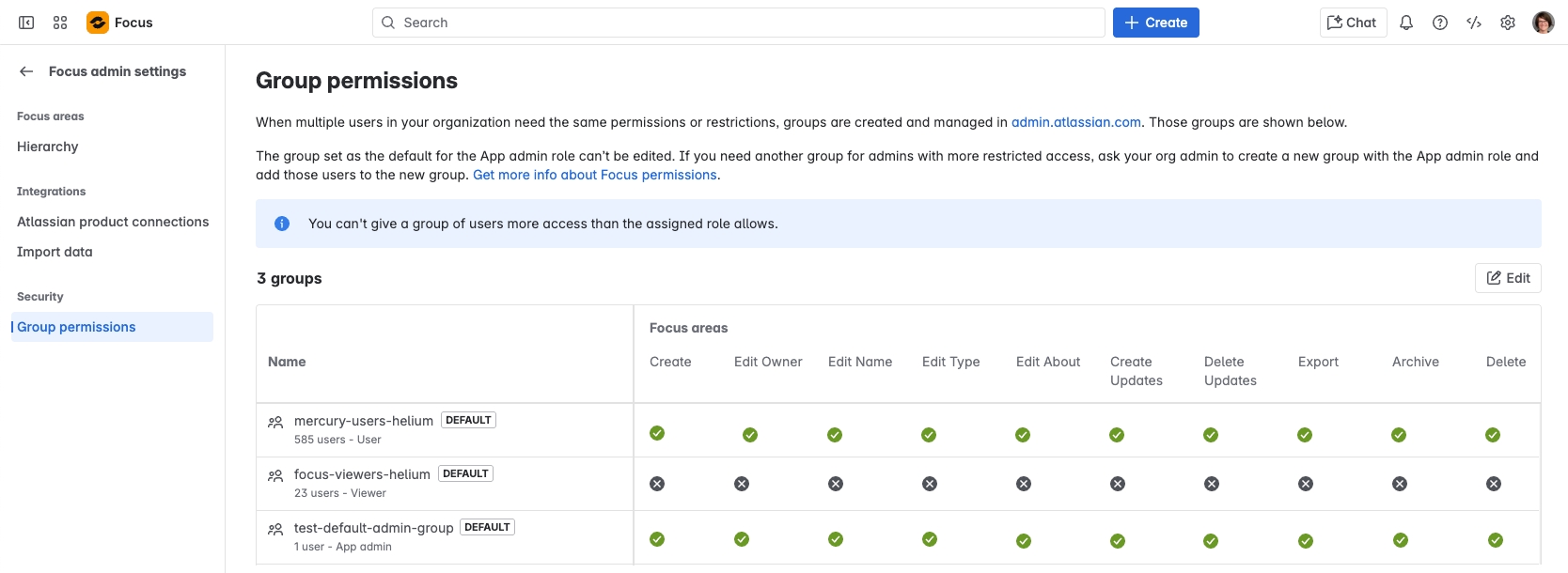This screenshot has height=573, width=1568.
Task: Click the 23 users - Viewer text
Action: pos(340,493)
